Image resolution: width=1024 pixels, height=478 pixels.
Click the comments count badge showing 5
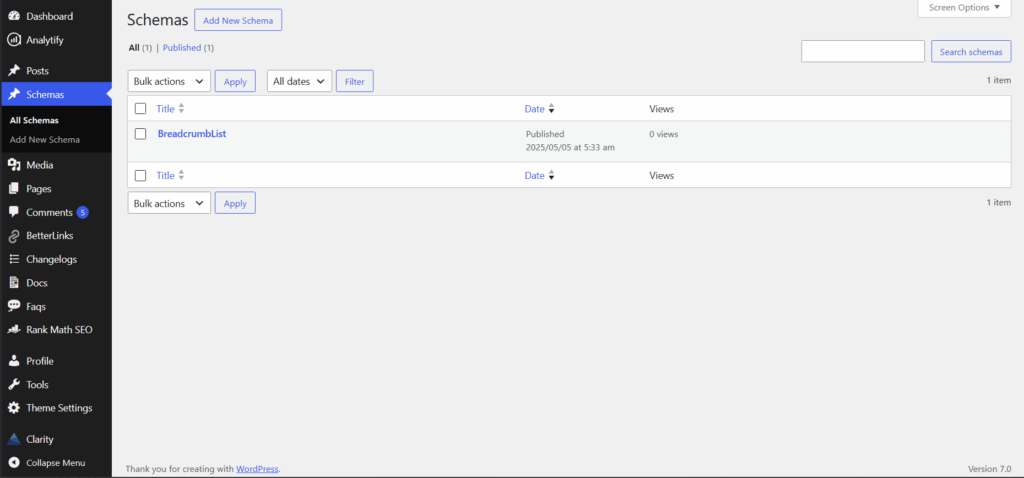coord(82,212)
